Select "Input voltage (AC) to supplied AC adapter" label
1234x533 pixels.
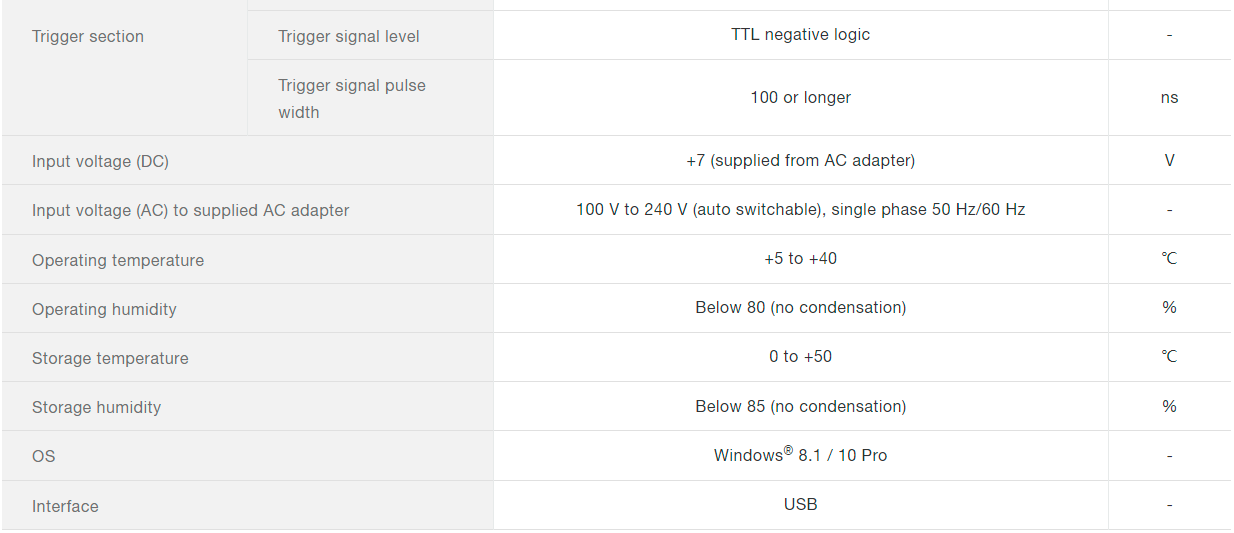[x=191, y=210]
